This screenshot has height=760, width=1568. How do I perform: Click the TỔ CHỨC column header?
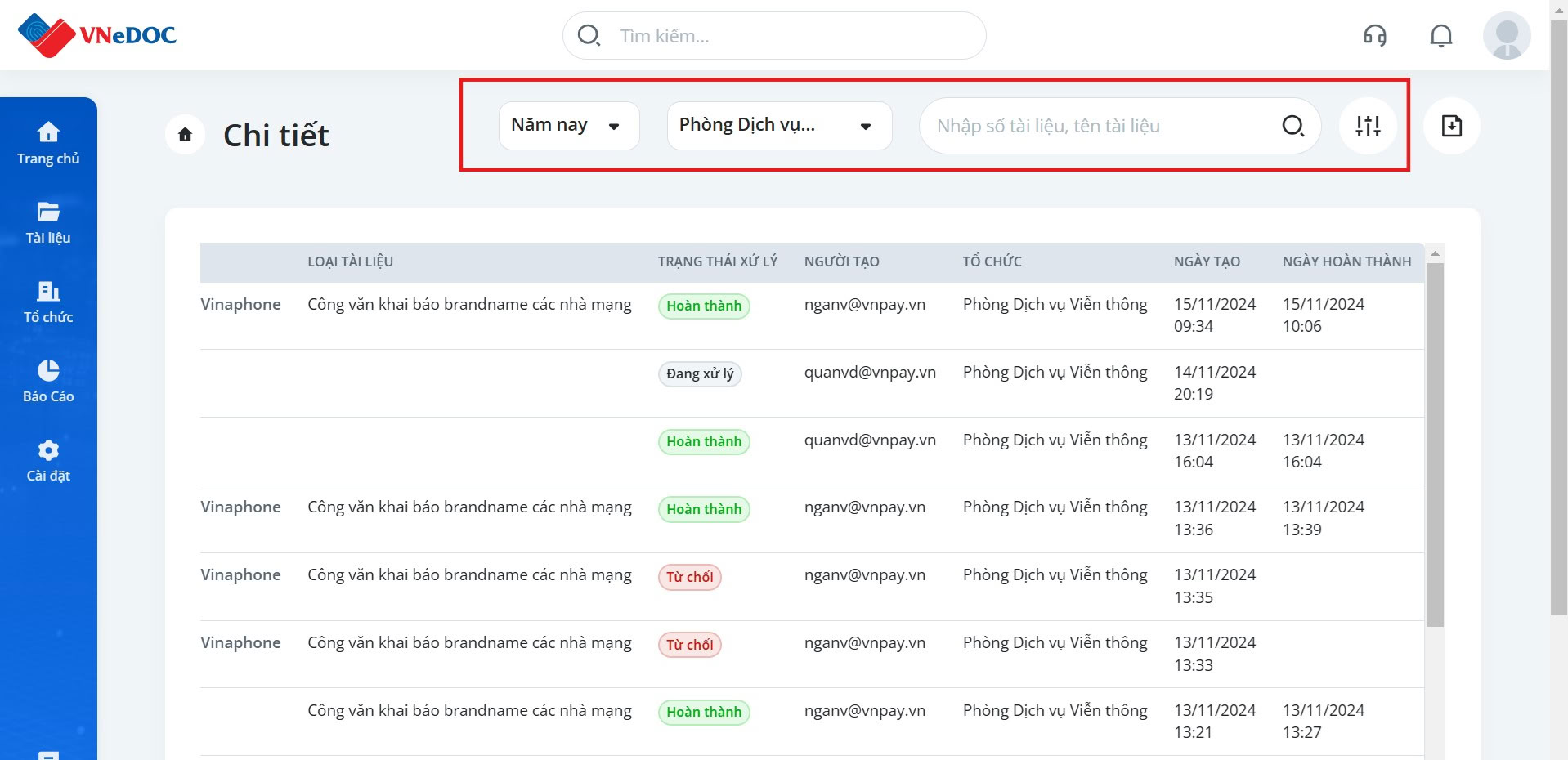(x=992, y=262)
